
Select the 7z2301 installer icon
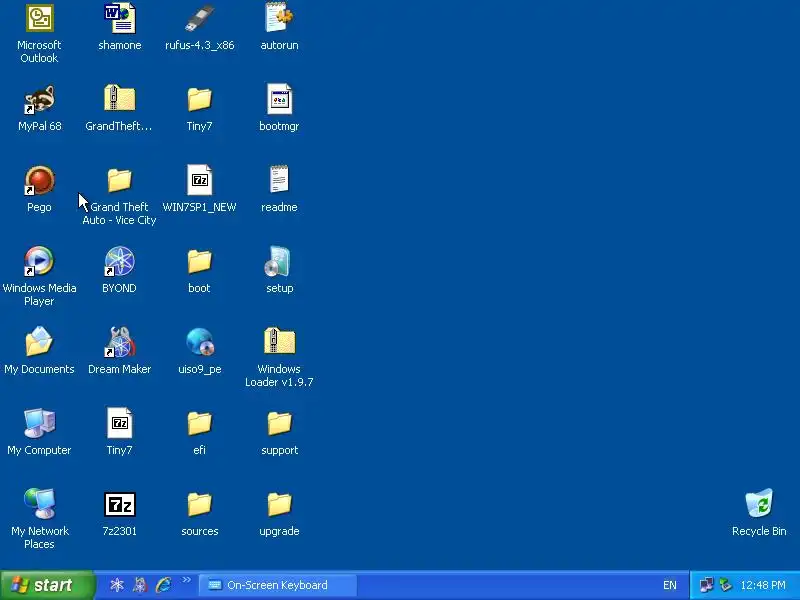119,504
